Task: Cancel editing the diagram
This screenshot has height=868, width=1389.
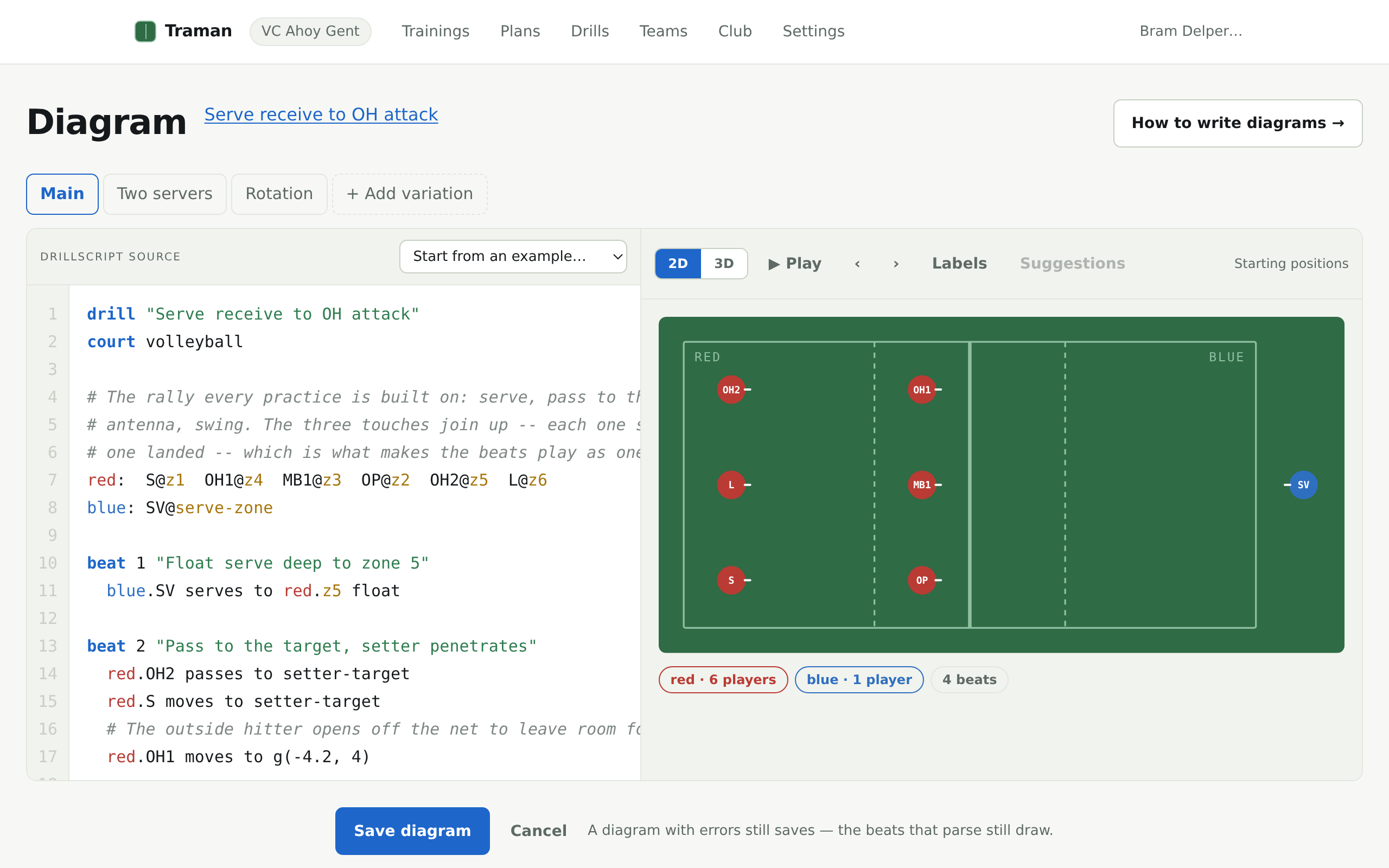Action: (538, 831)
